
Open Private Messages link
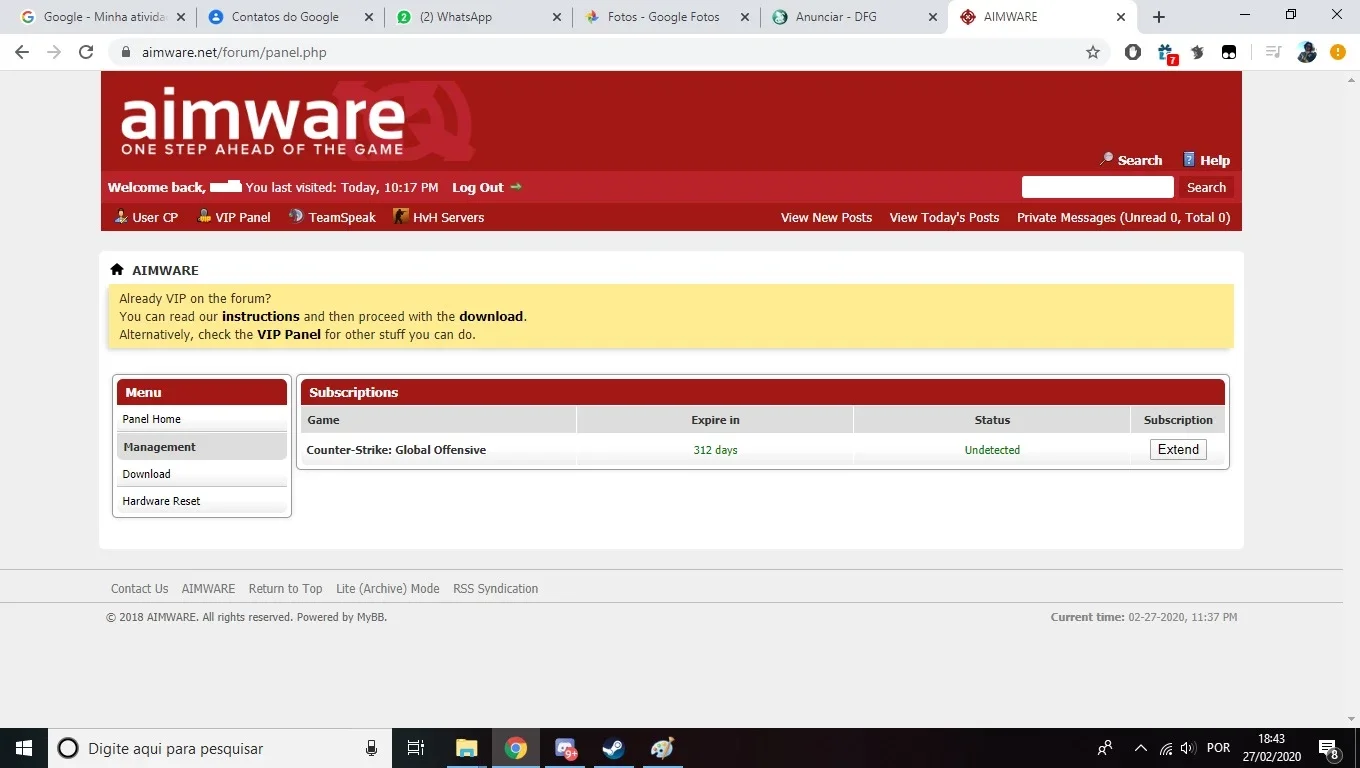1123,217
